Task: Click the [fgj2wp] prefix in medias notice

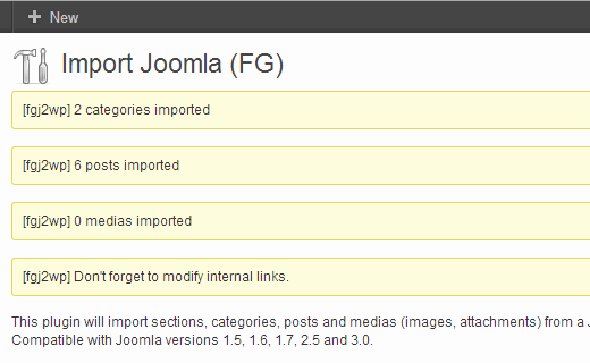Action: coord(47,221)
